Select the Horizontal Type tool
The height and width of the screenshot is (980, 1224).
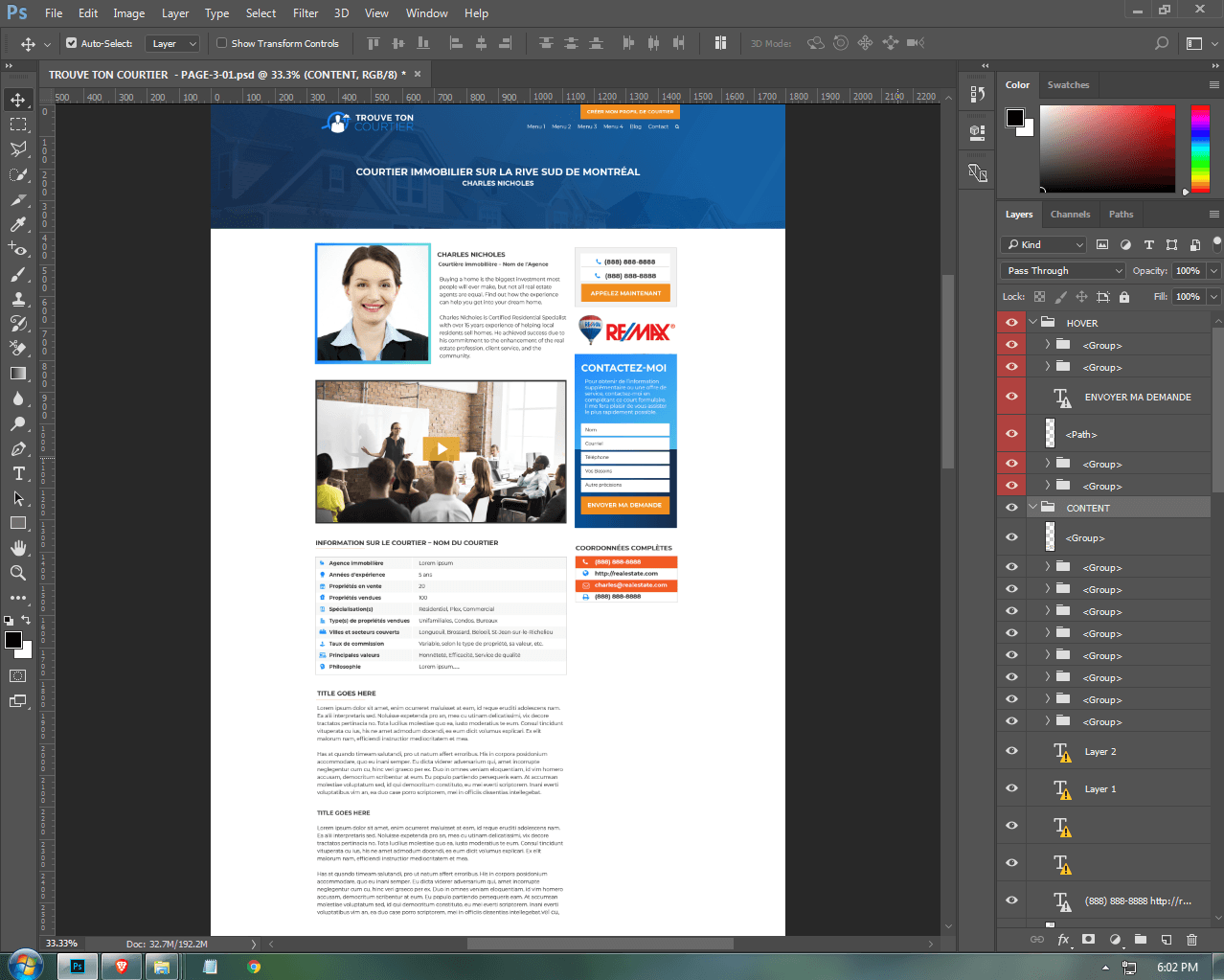[x=18, y=473]
